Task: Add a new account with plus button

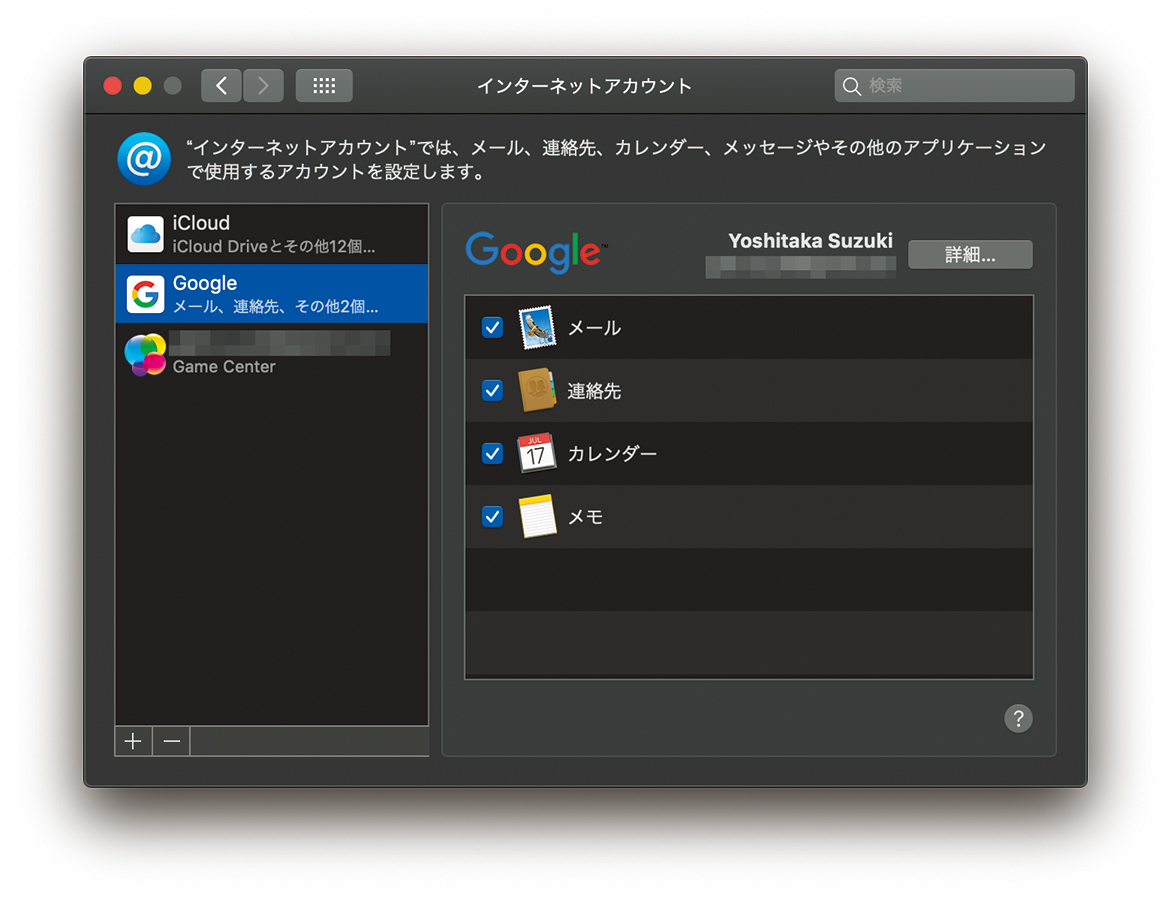Action: (132, 741)
